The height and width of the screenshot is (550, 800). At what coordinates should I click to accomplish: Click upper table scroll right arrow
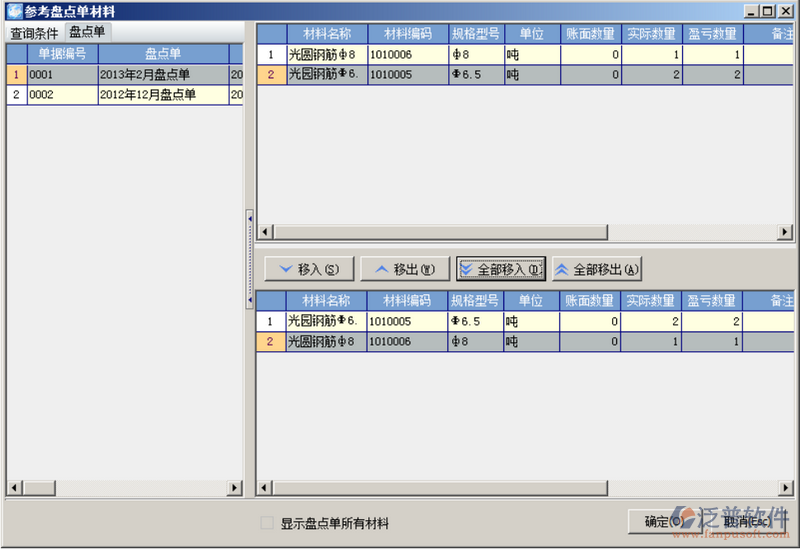[x=785, y=232]
